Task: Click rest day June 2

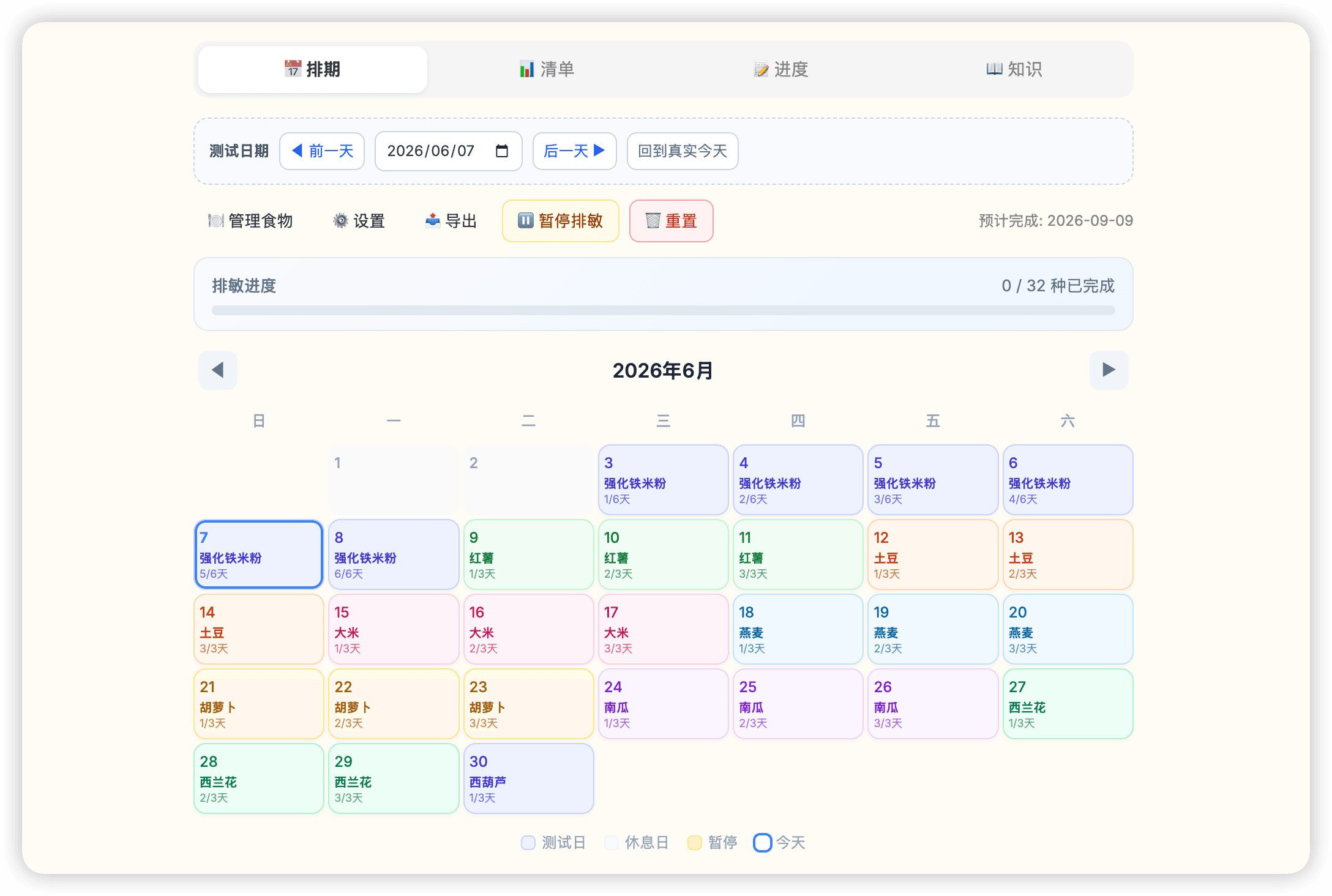Action: 529,480
